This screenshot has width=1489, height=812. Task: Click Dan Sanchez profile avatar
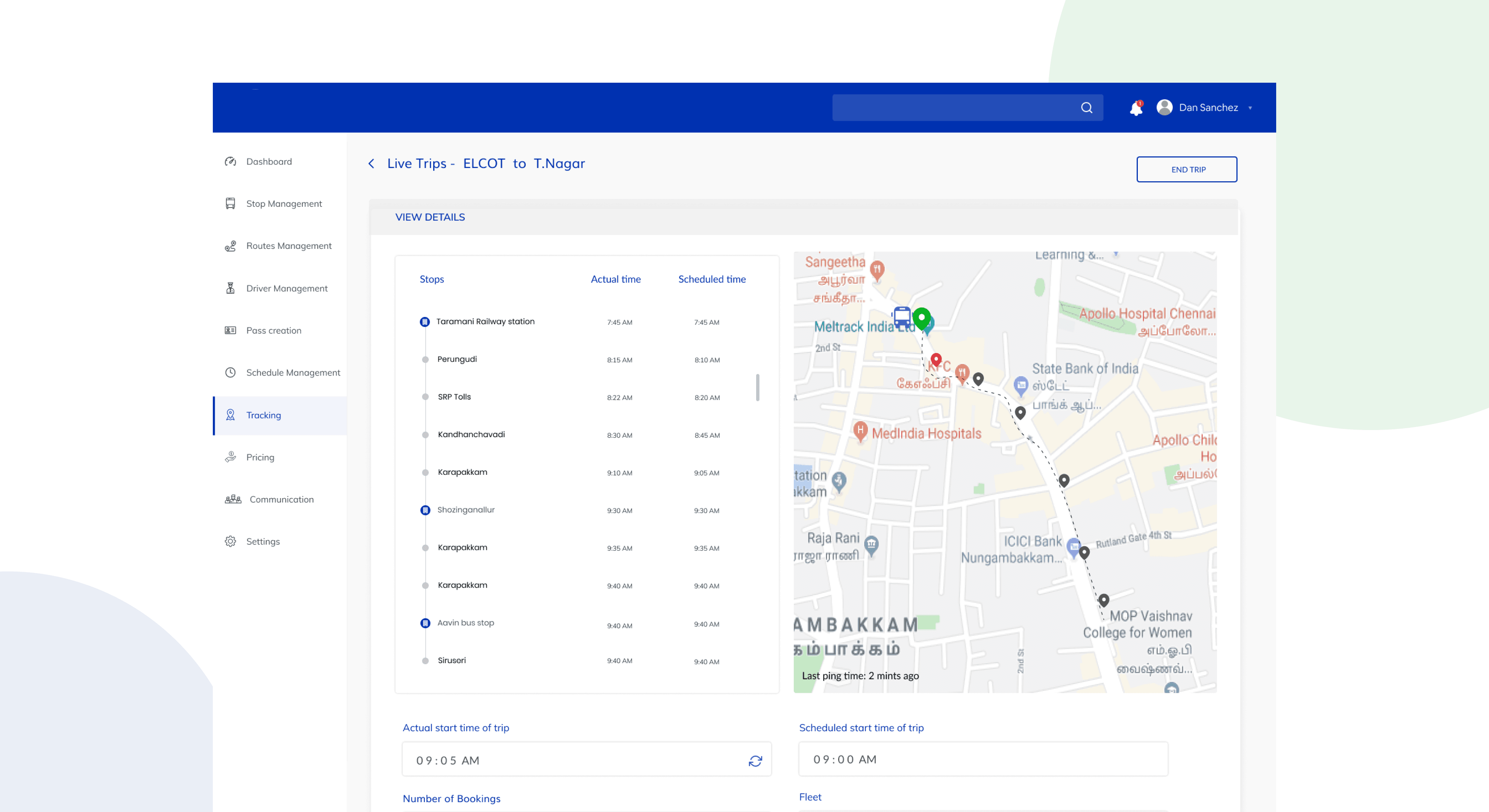coord(1164,108)
